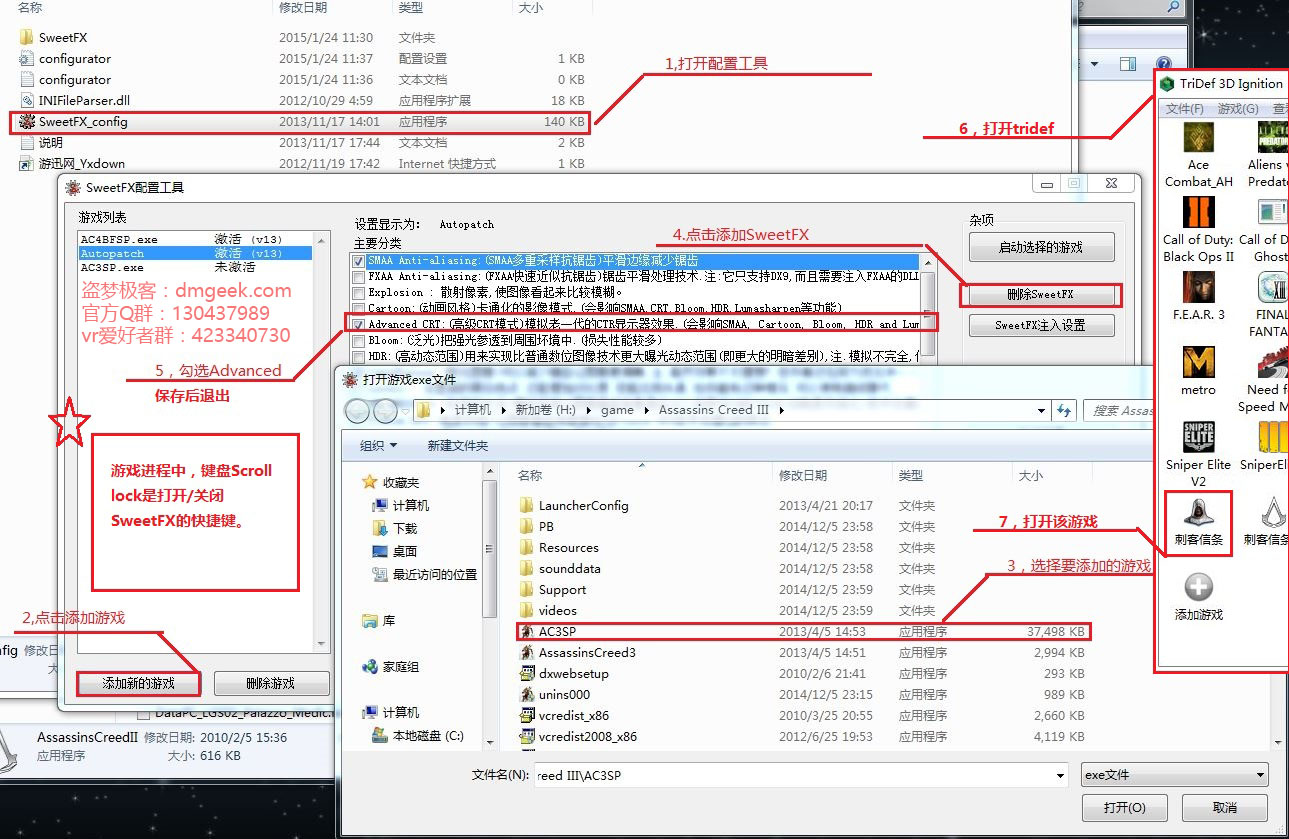The width and height of the screenshot is (1289, 839).
Task: Click the 添加新的游戏 button
Action: point(139,683)
